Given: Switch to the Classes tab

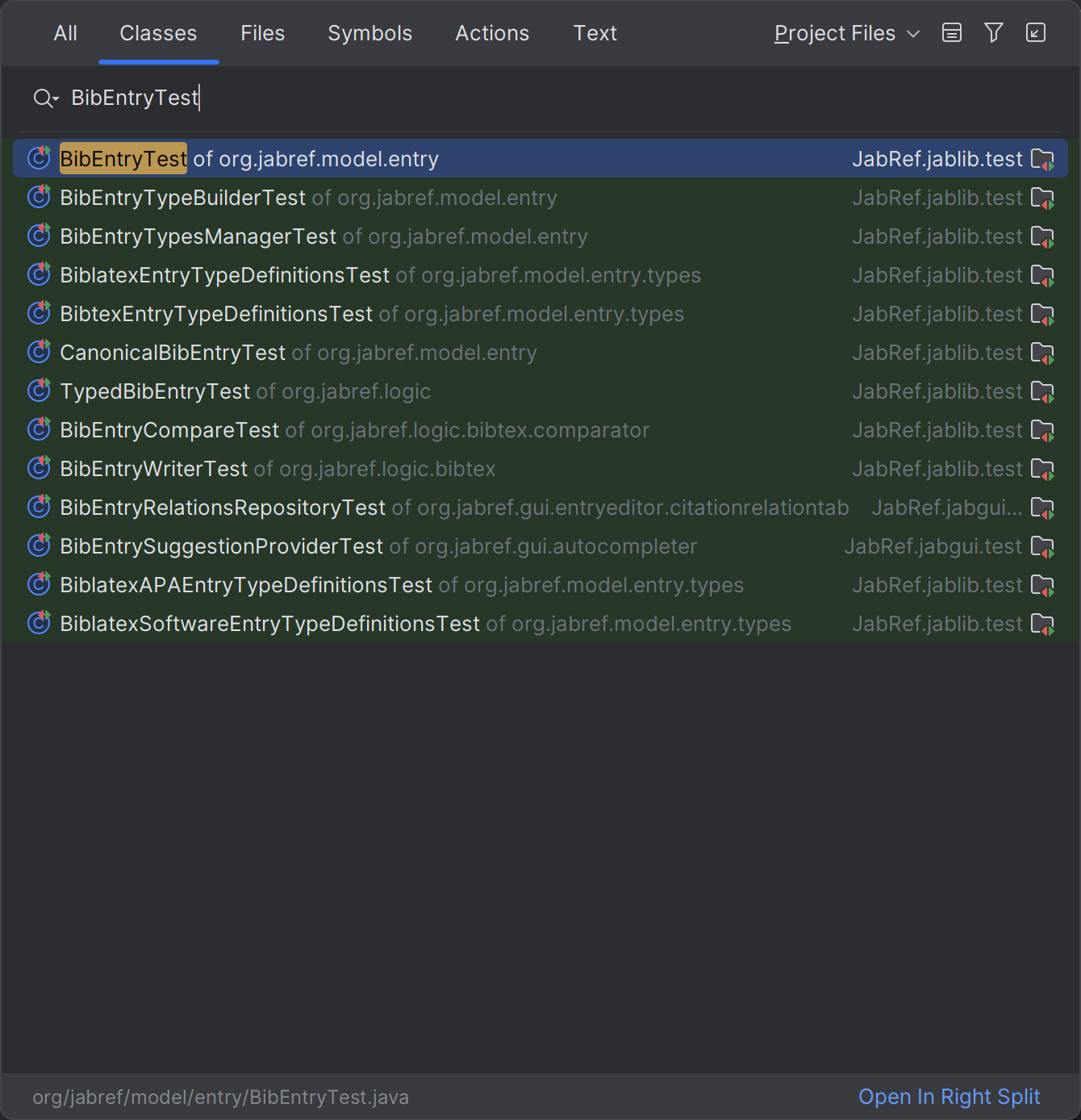Looking at the screenshot, I should click(x=158, y=33).
